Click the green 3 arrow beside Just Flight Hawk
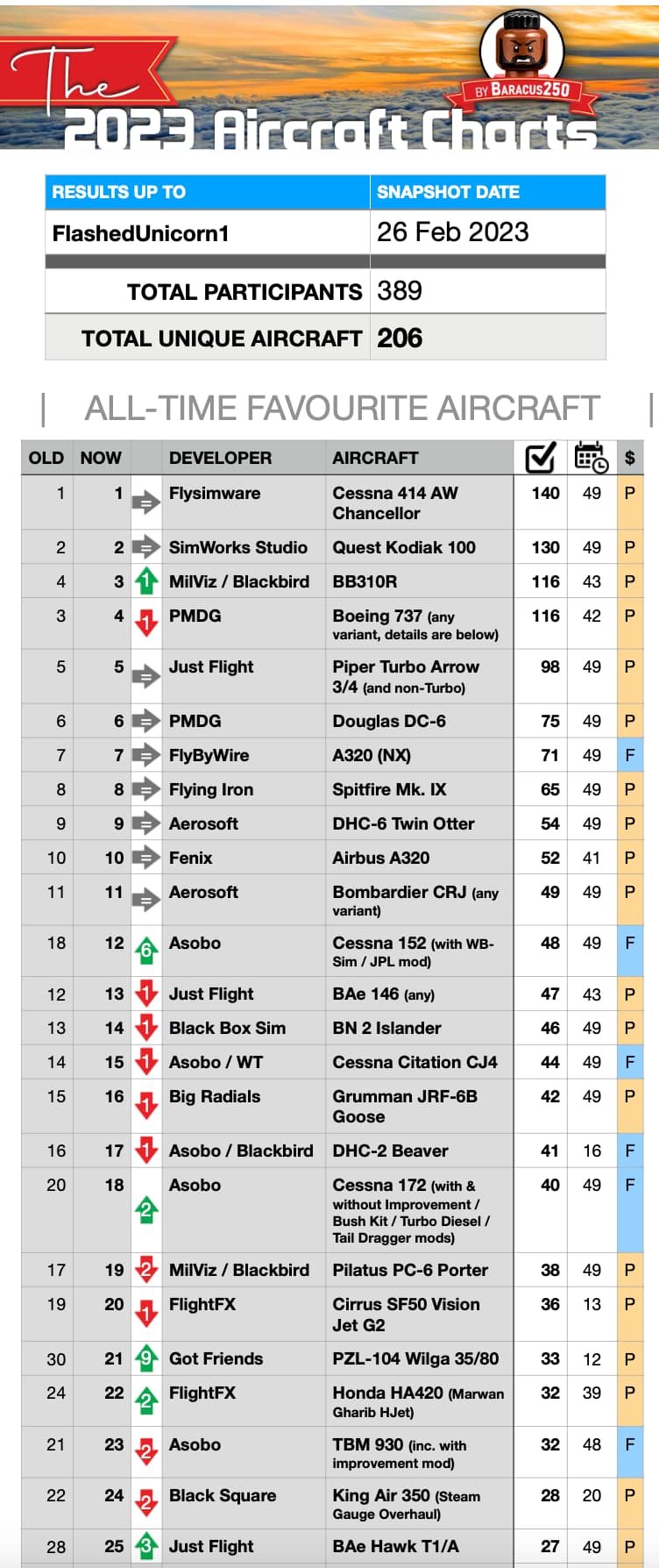 146,1546
